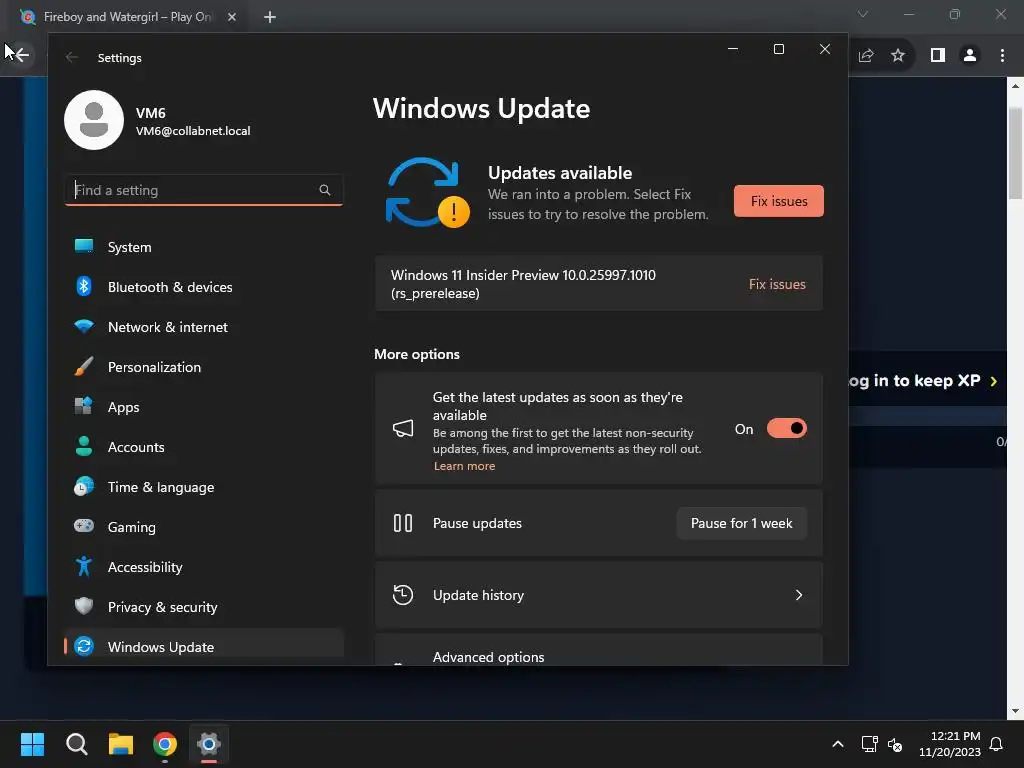This screenshot has height=768, width=1024.
Task: Click the Pause updates pause icon
Action: (x=403, y=523)
